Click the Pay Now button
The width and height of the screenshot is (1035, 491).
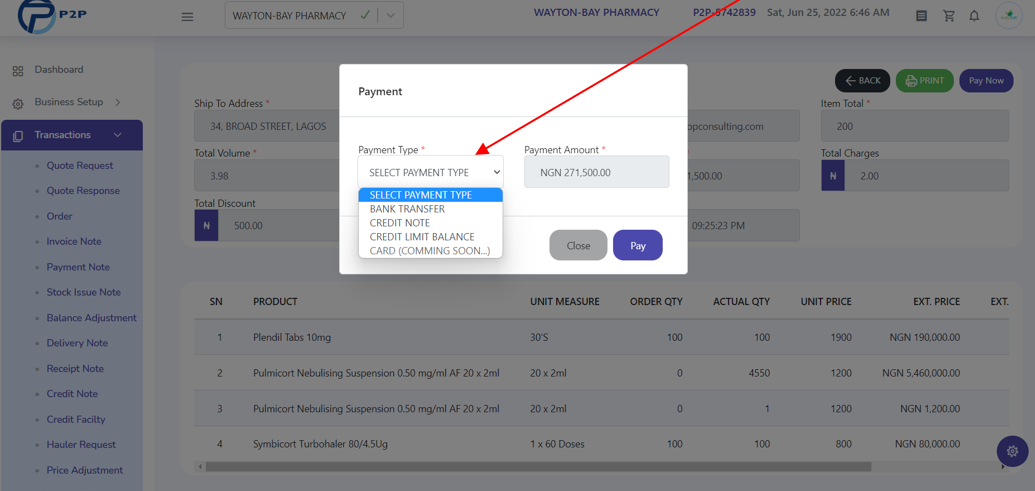point(986,81)
